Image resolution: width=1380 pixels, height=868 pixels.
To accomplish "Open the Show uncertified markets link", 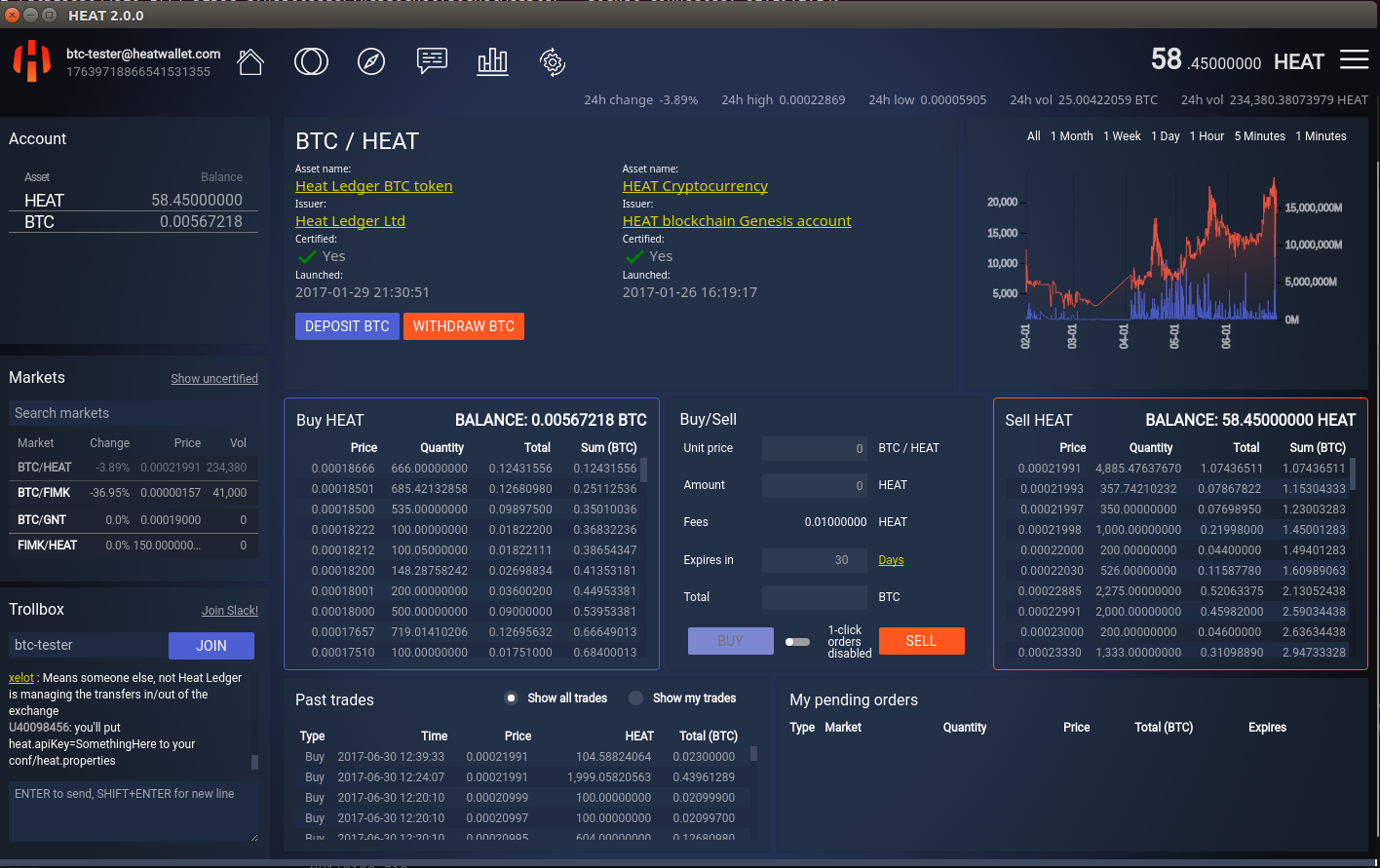I will coord(214,379).
